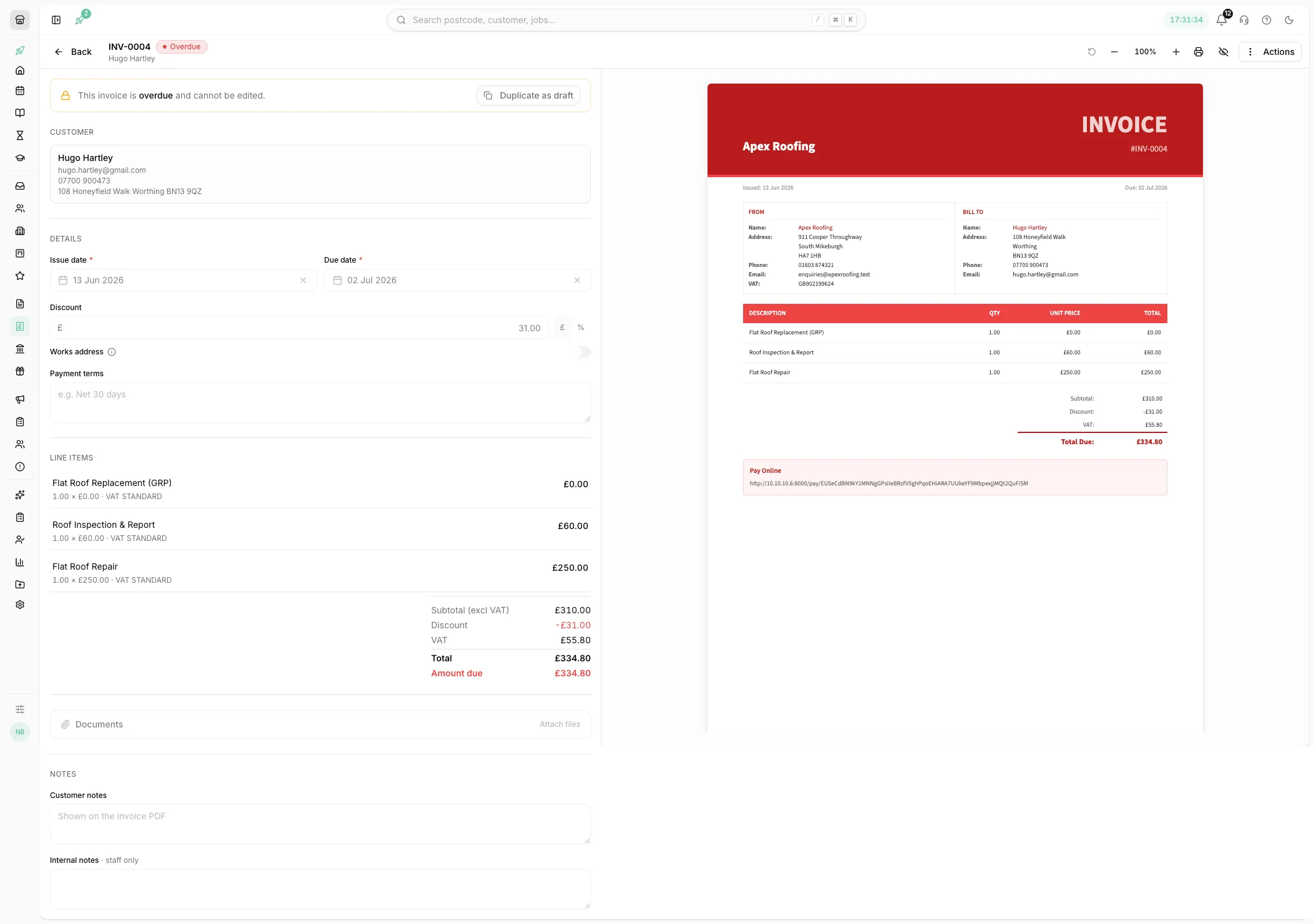Open the Issue date picker
Viewport: 1314px width, 924px height.
coord(183,280)
